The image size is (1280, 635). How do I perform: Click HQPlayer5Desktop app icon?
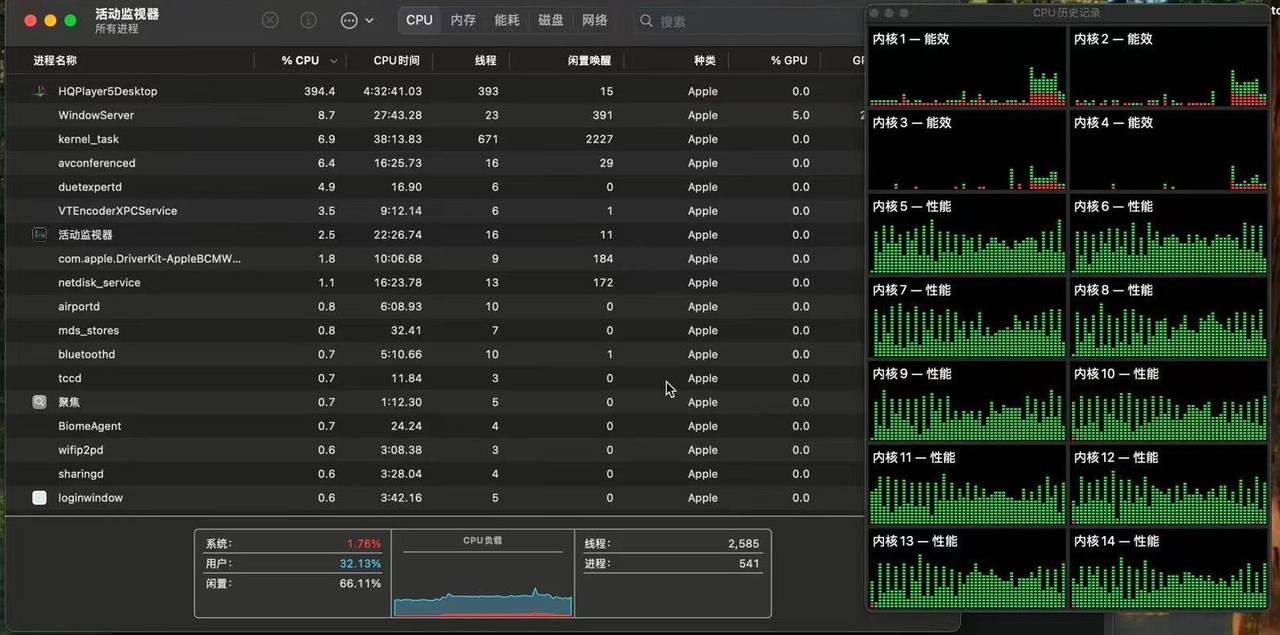[39, 91]
